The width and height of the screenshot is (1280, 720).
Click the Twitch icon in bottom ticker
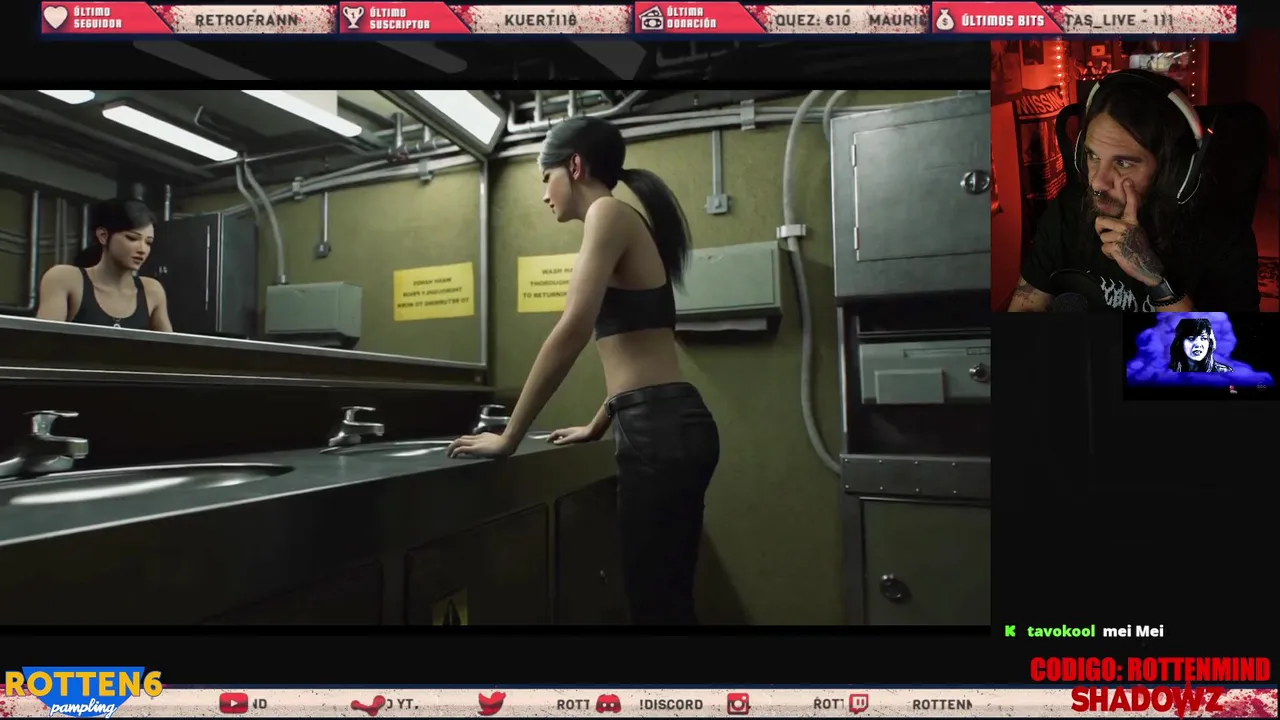(x=859, y=704)
